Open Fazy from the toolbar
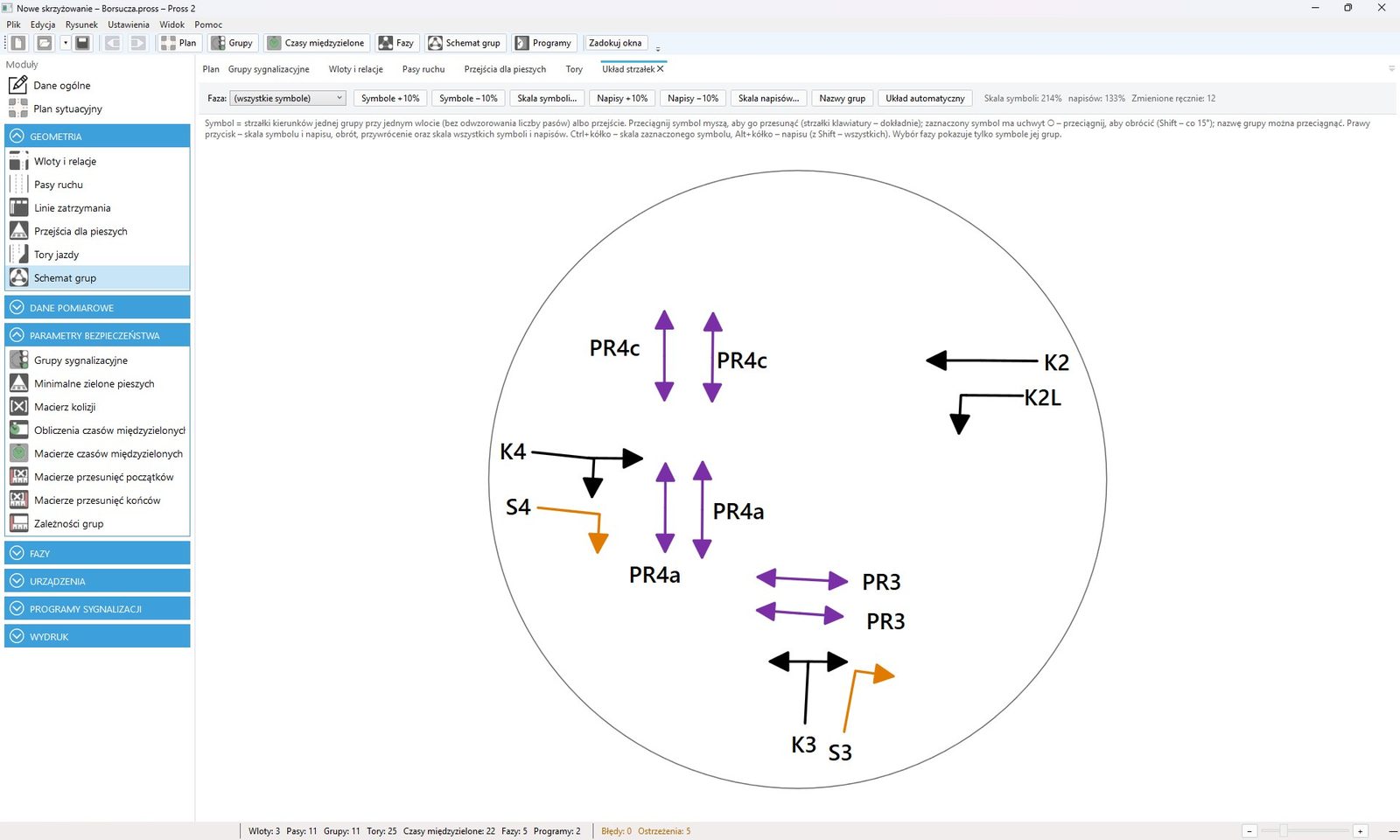Viewport: 1400px width, 840px height. [x=396, y=43]
